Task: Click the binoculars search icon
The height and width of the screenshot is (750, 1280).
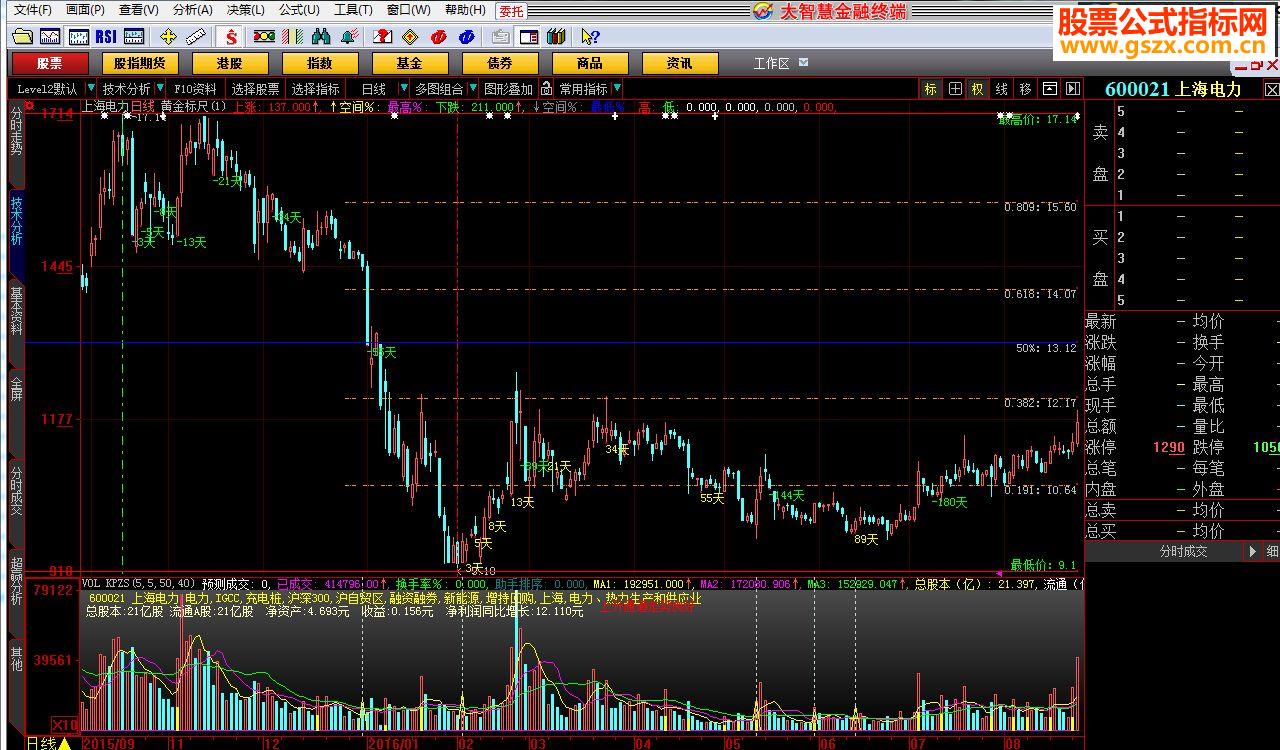Action: 321,37
